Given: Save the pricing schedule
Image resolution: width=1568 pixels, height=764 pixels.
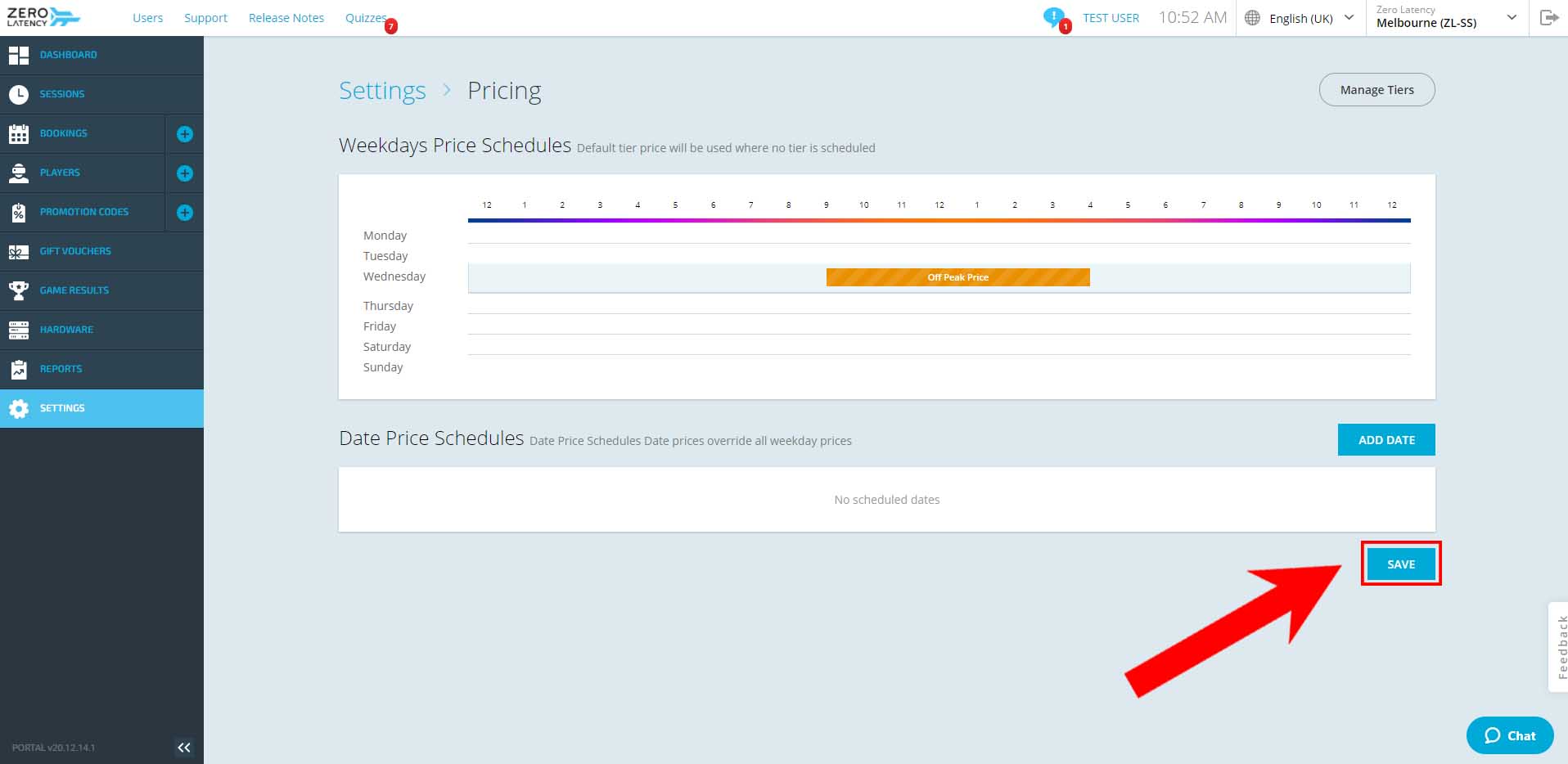Looking at the screenshot, I should tap(1401, 564).
